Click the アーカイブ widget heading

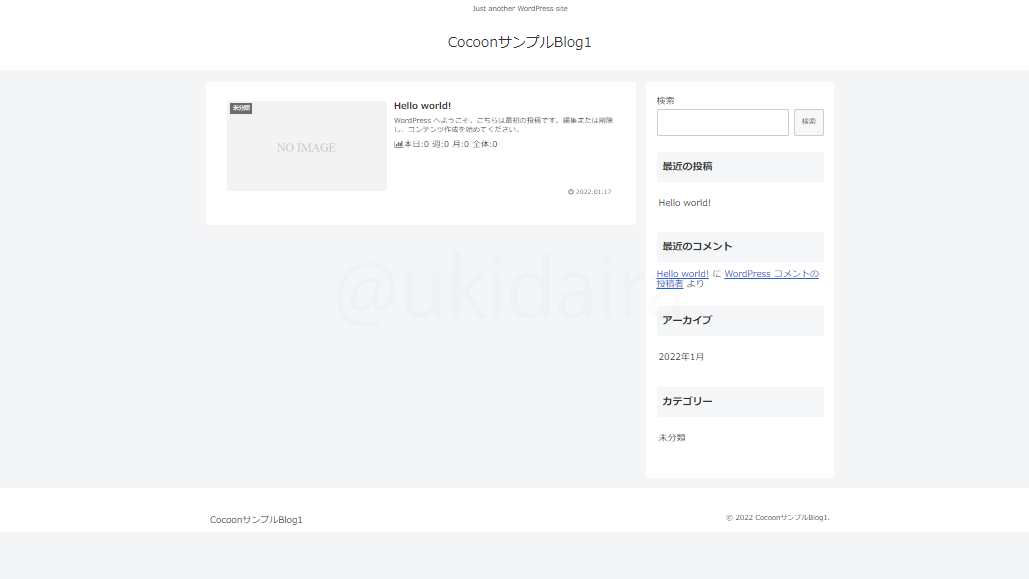(x=740, y=320)
